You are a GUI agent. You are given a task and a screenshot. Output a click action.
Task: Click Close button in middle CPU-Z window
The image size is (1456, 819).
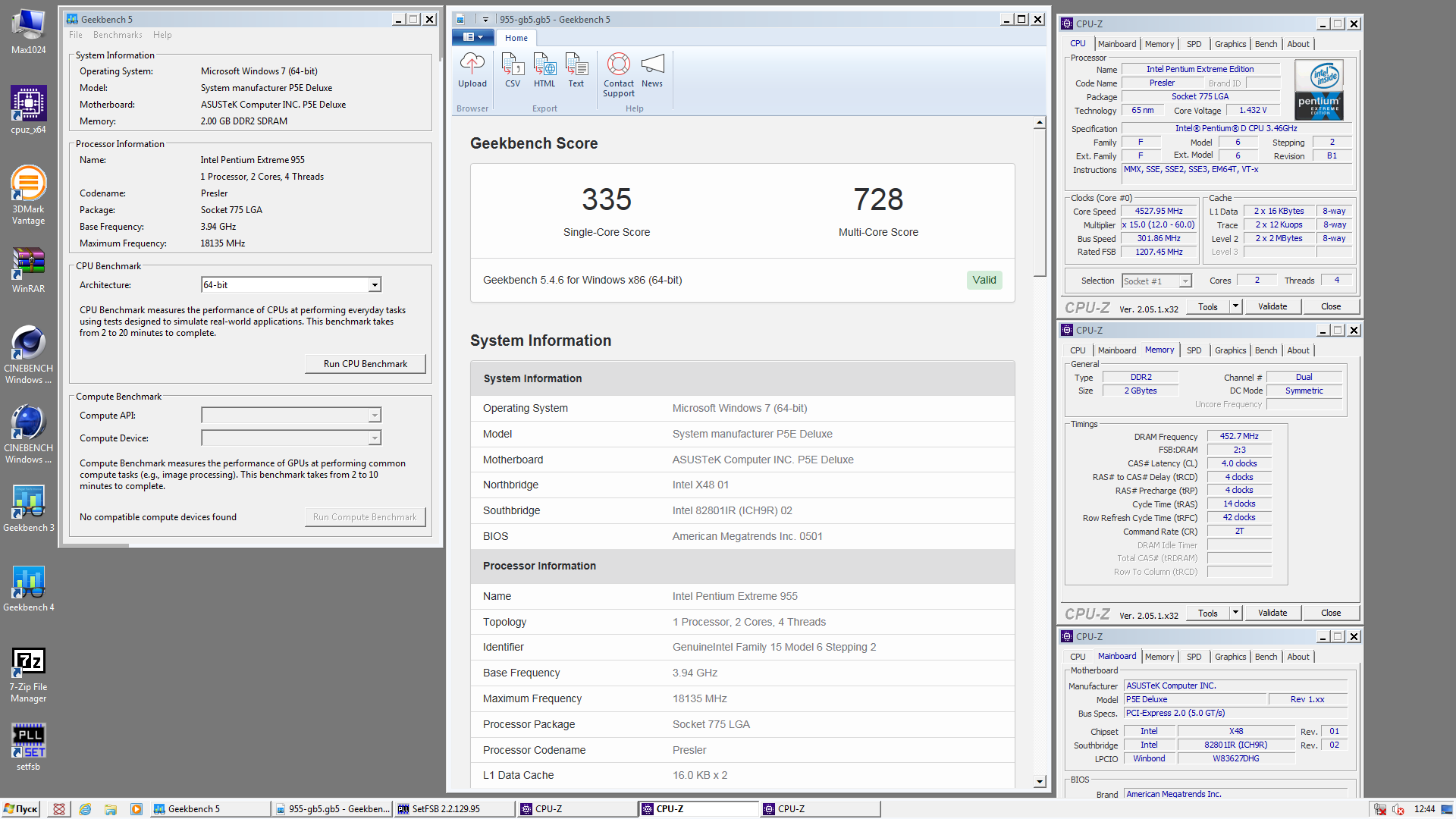tap(1331, 613)
